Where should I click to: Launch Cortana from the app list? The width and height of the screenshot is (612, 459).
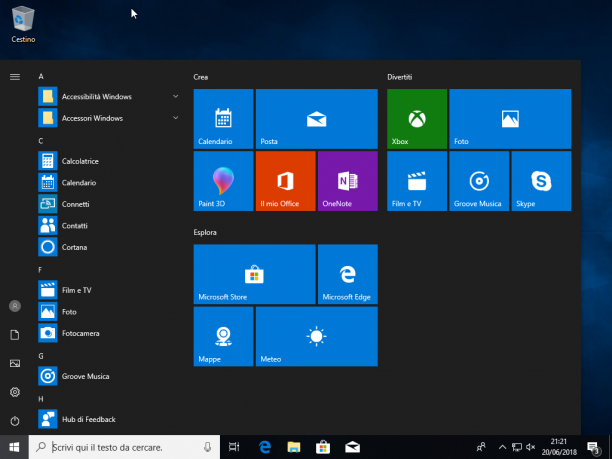(109, 247)
